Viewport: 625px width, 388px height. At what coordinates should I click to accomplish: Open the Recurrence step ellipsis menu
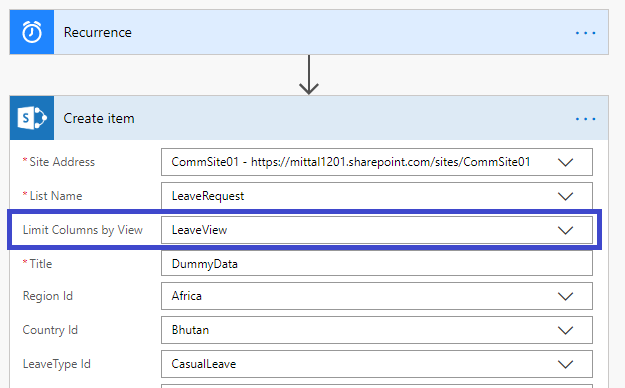[x=586, y=33]
